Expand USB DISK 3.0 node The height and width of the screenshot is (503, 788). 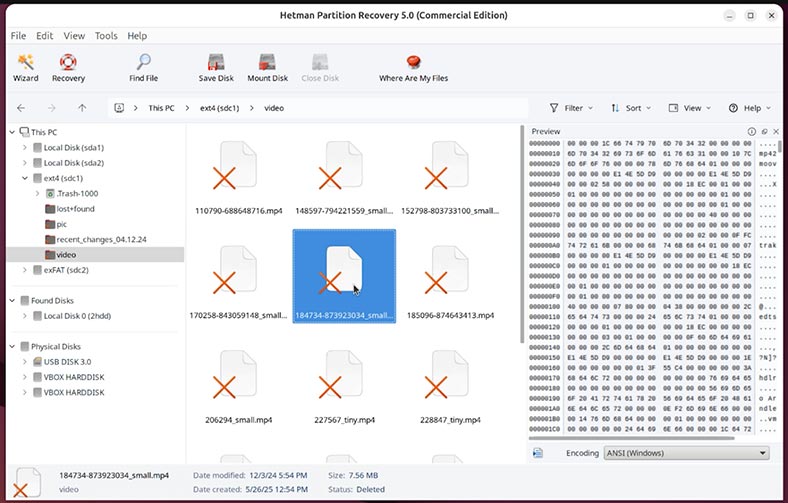click(x=25, y=362)
